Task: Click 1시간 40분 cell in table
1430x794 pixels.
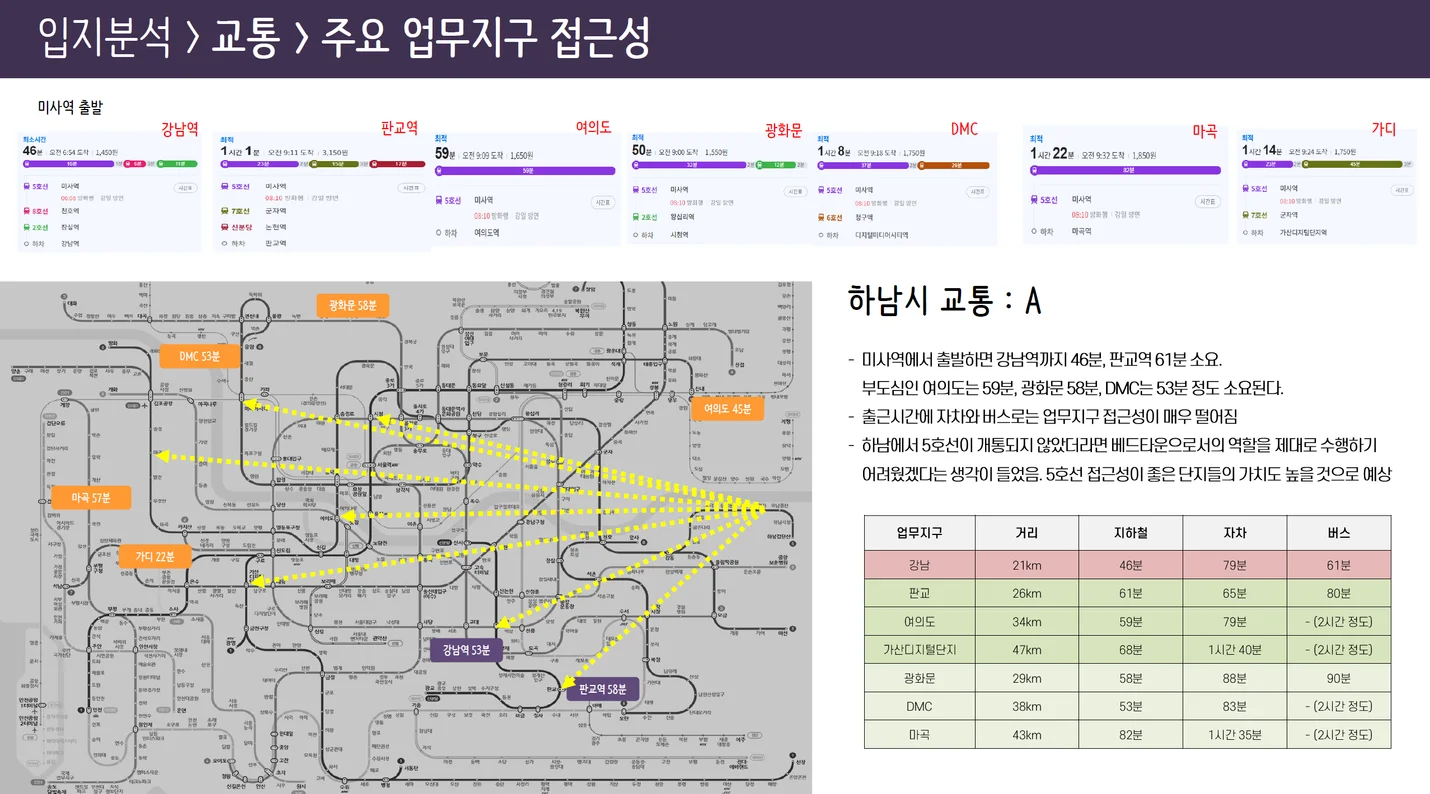Action: pos(1234,650)
